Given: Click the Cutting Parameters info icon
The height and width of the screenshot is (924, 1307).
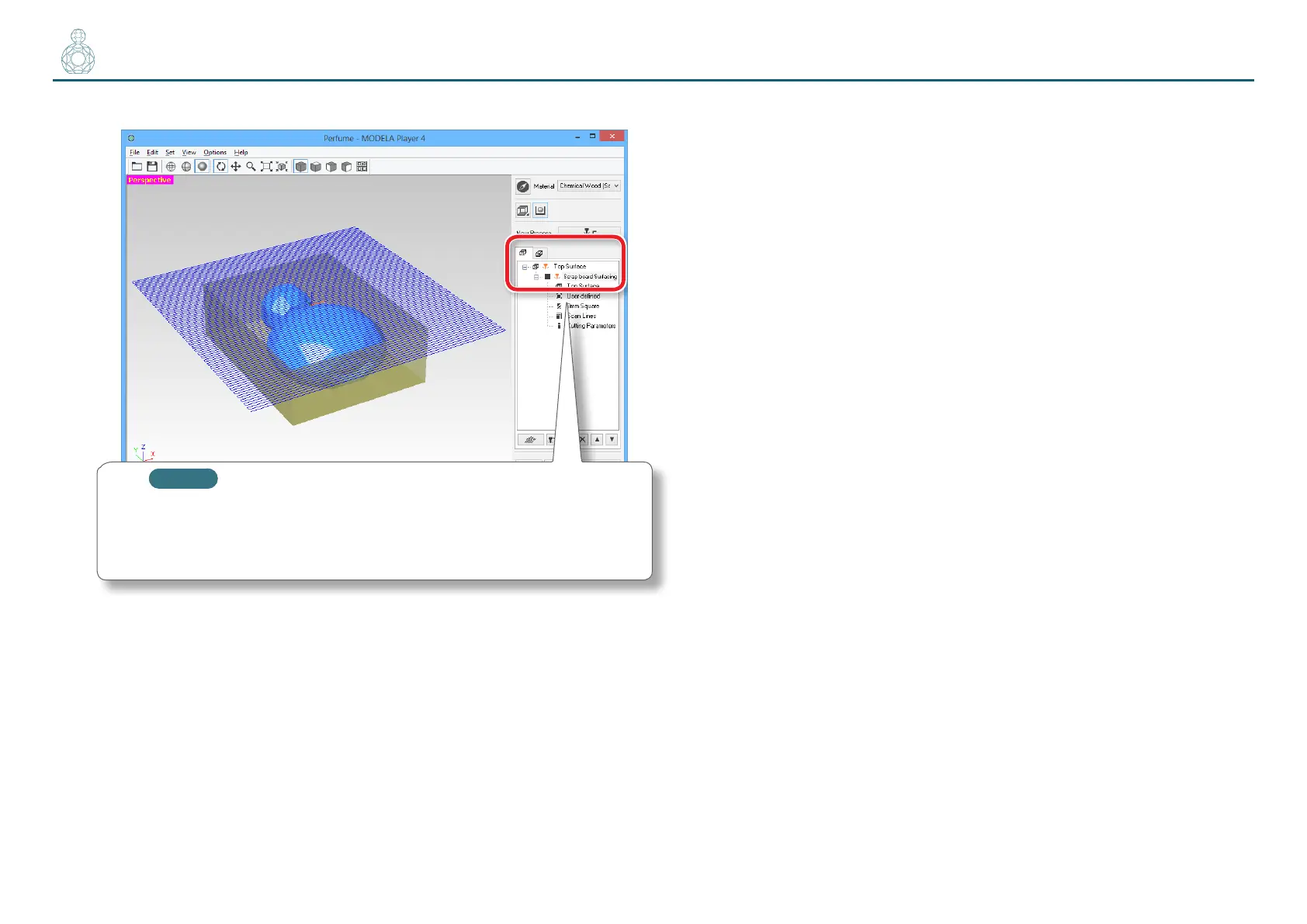Looking at the screenshot, I should (x=559, y=327).
